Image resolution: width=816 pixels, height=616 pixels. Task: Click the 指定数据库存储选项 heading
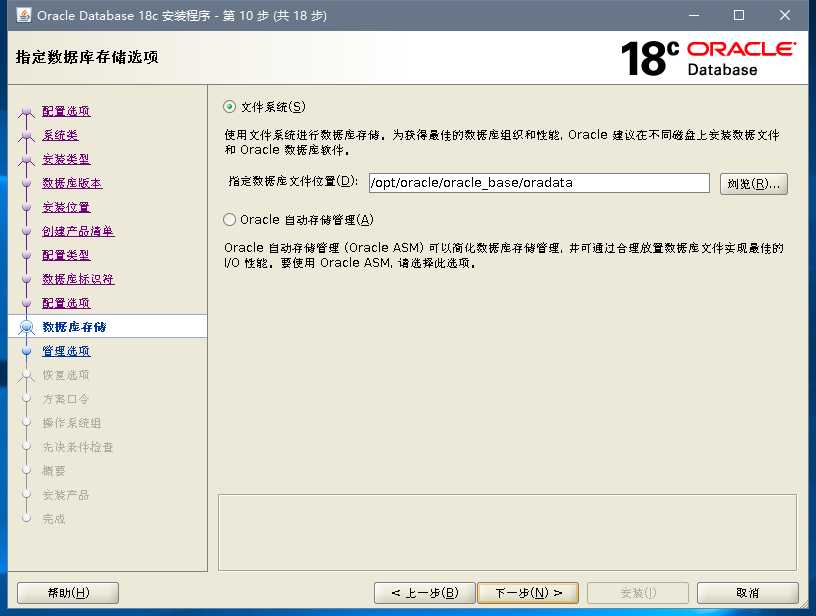[87, 57]
